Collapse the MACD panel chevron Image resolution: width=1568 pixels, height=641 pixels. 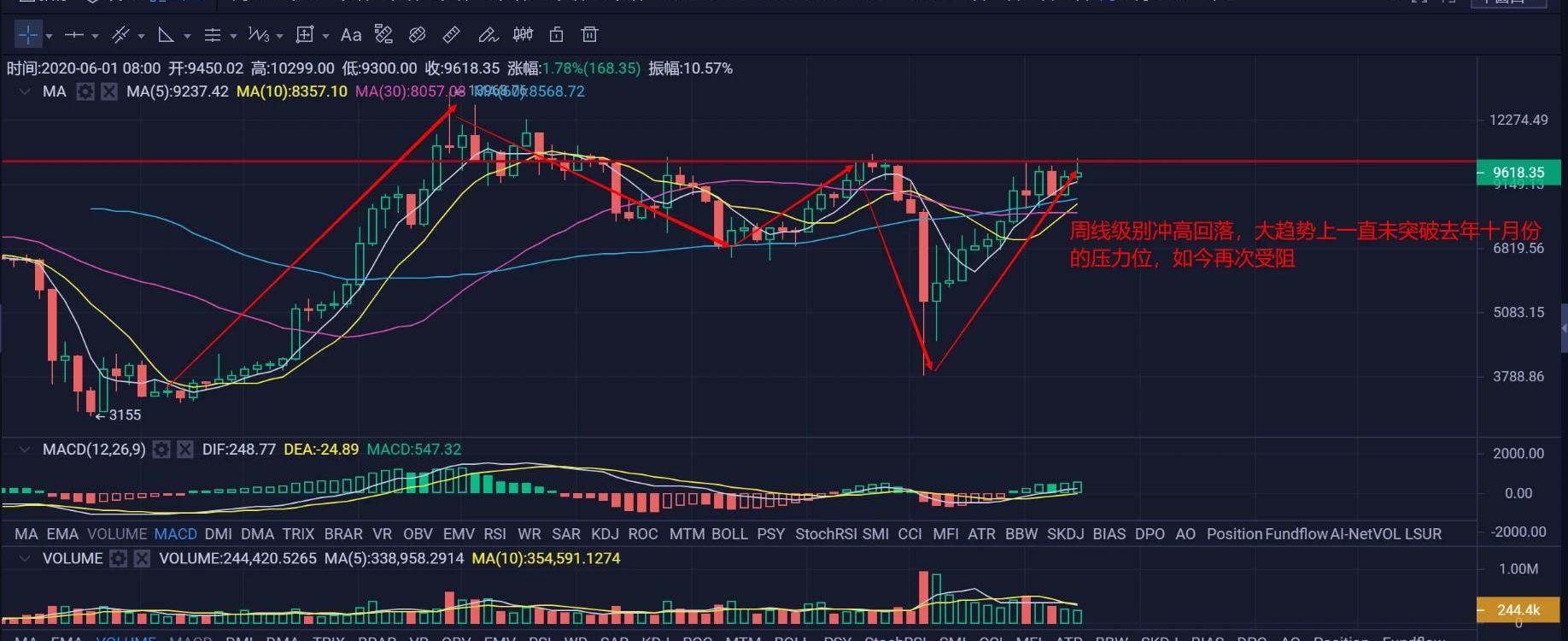click(x=25, y=450)
